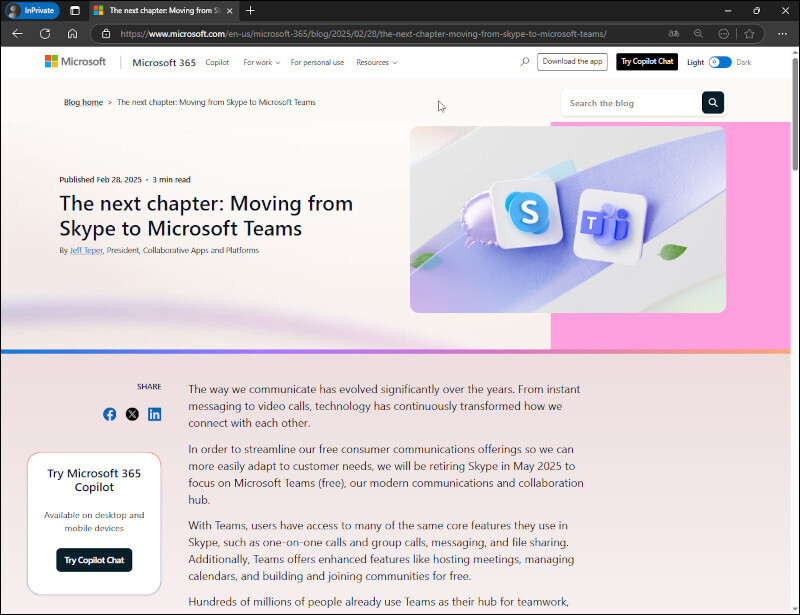Minimize the browser window
This screenshot has height=615, width=800.
pyautogui.click(x=728, y=10)
